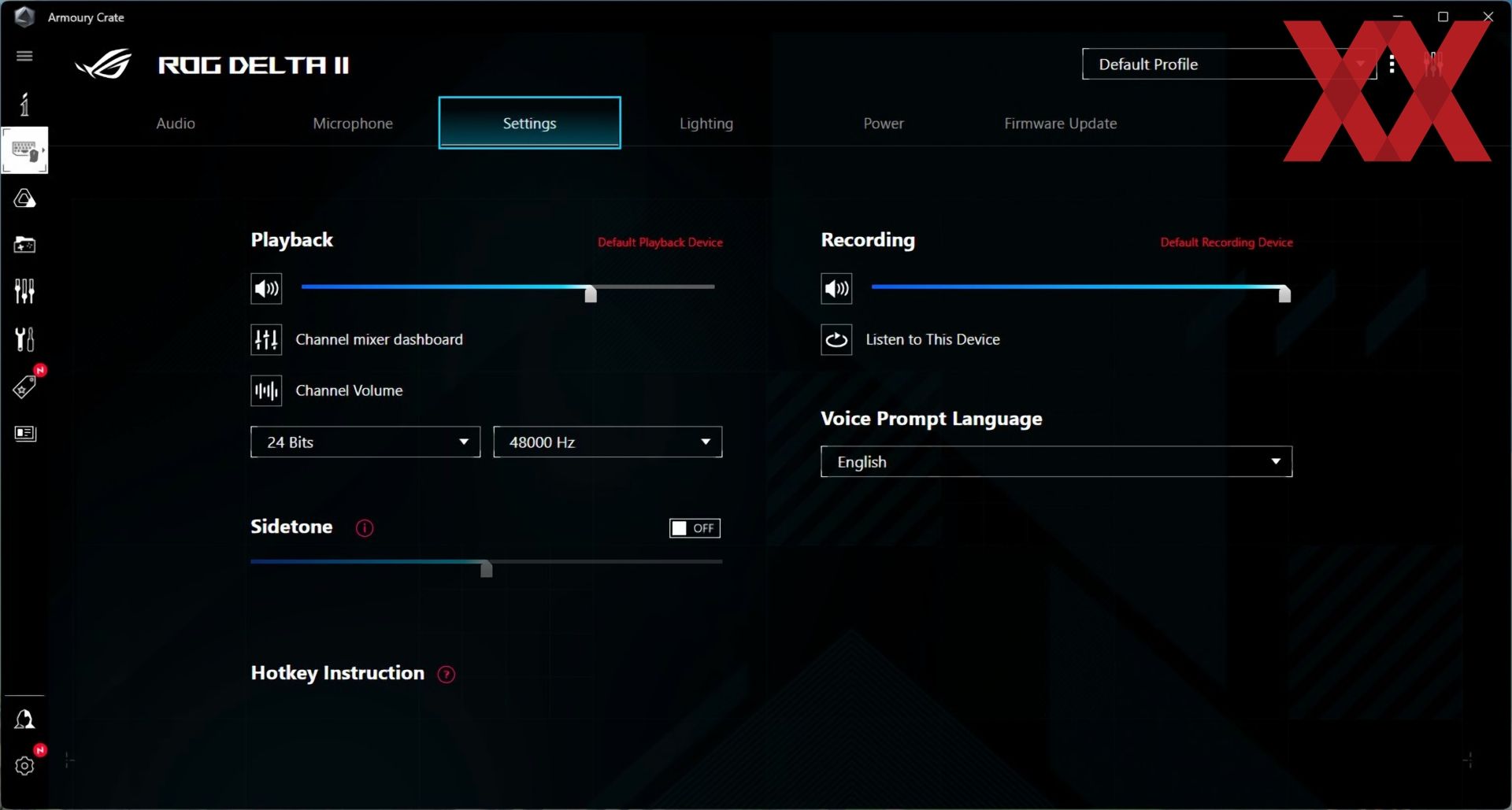Click Default Recording Device link
The width and height of the screenshot is (1512, 810).
pos(1226,242)
